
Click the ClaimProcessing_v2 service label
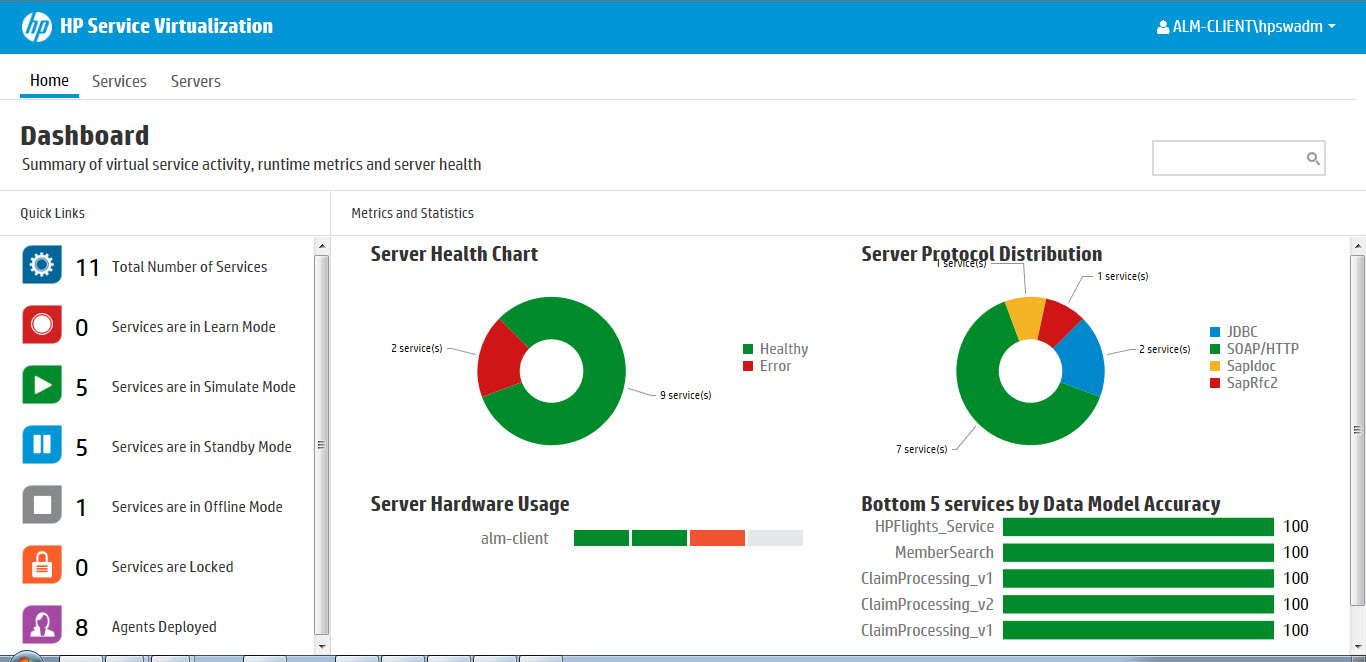928,605
